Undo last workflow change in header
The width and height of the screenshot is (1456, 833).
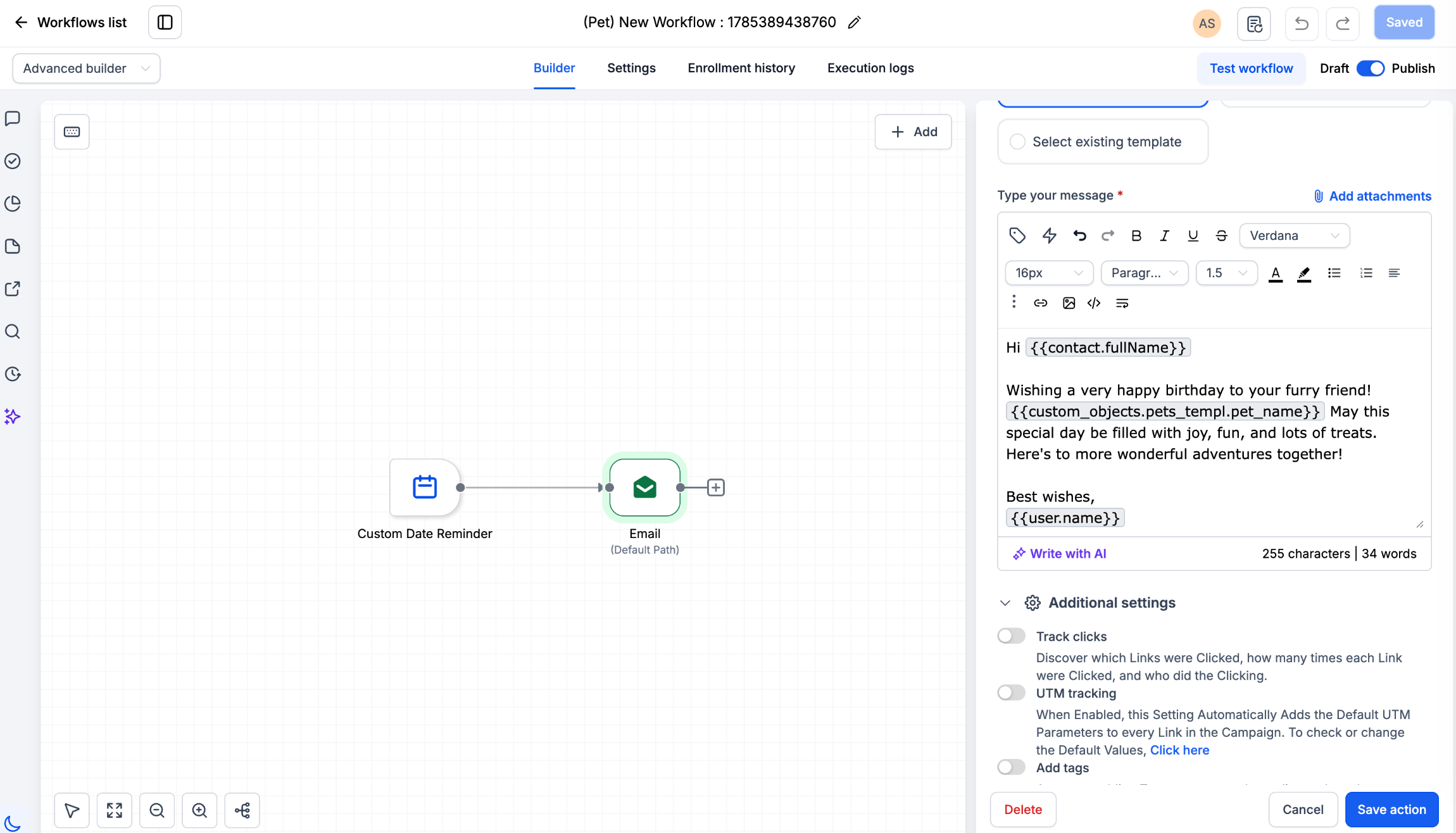click(x=1302, y=23)
